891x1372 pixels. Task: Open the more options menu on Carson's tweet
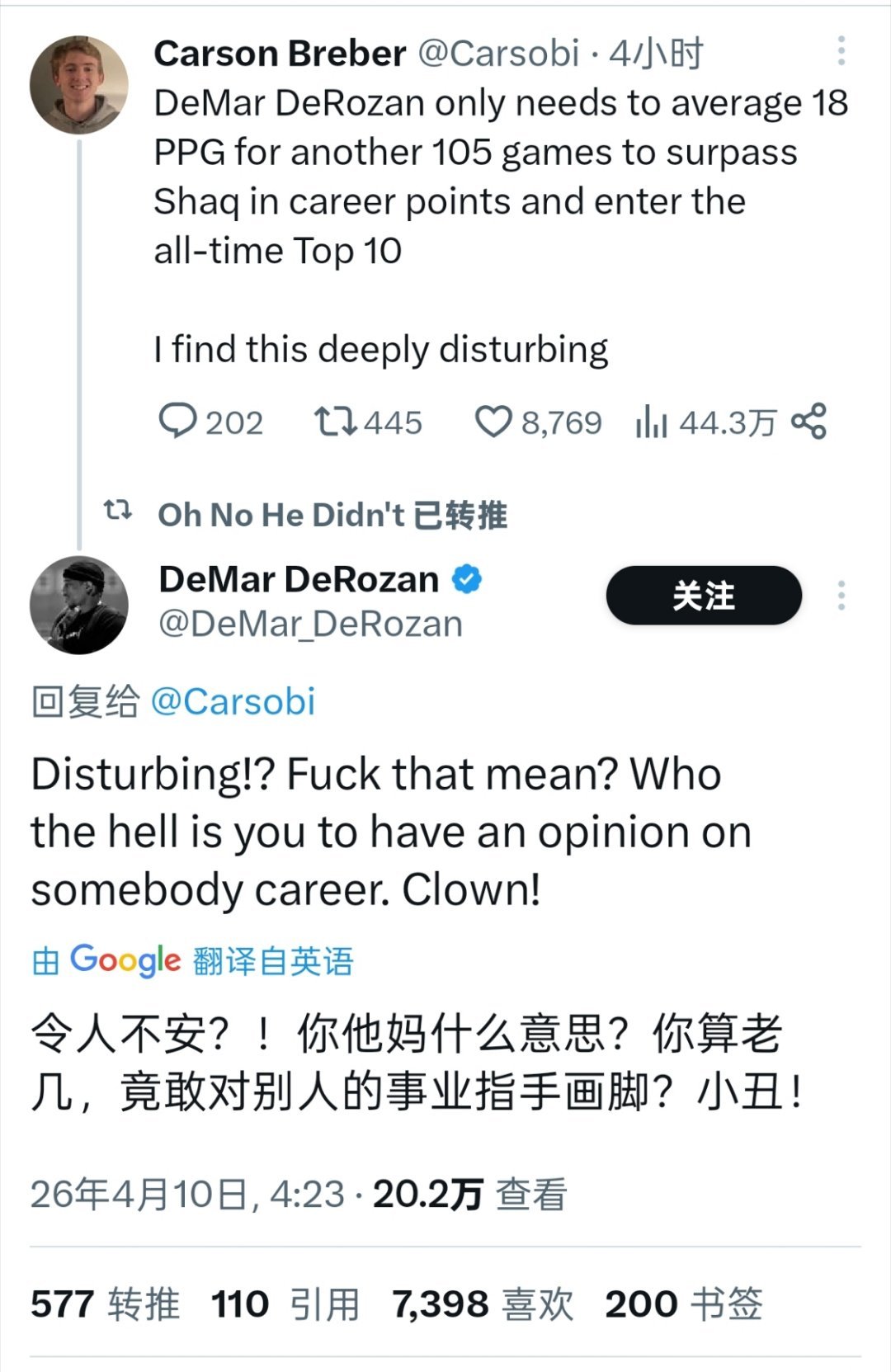tap(841, 51)
